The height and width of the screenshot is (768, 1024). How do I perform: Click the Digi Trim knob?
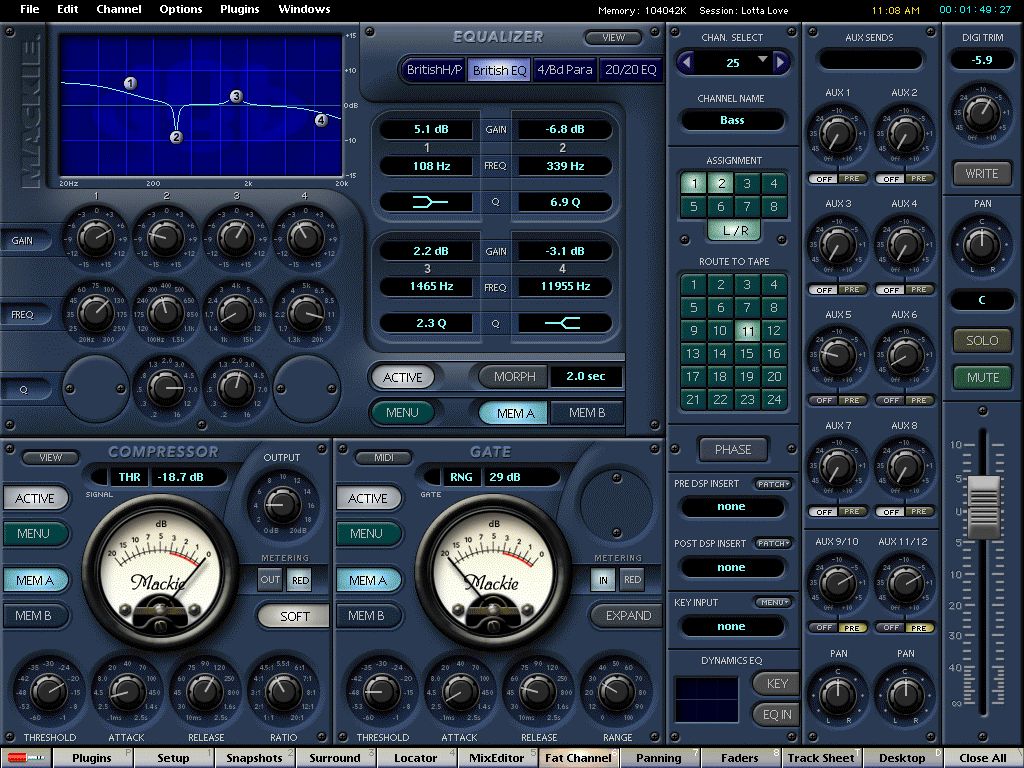(982, 112)
